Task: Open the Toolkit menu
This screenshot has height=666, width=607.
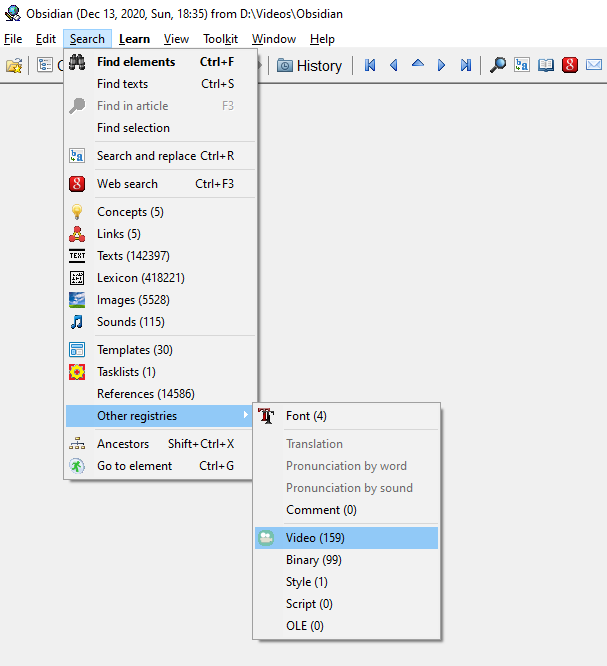Action: pyautogui.click(x=220, y=39)
